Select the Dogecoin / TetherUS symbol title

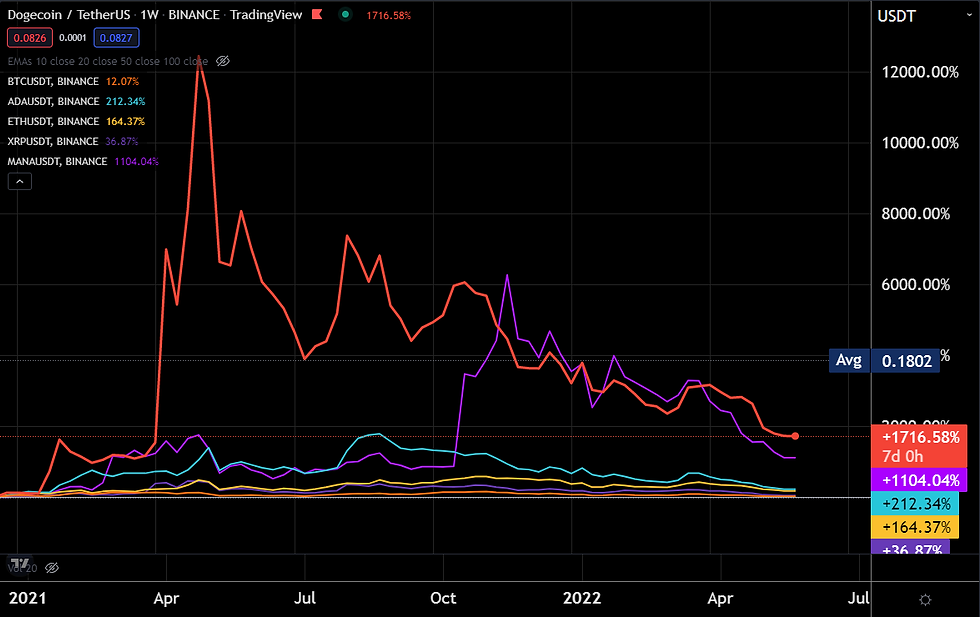click(x=69, y=14)
